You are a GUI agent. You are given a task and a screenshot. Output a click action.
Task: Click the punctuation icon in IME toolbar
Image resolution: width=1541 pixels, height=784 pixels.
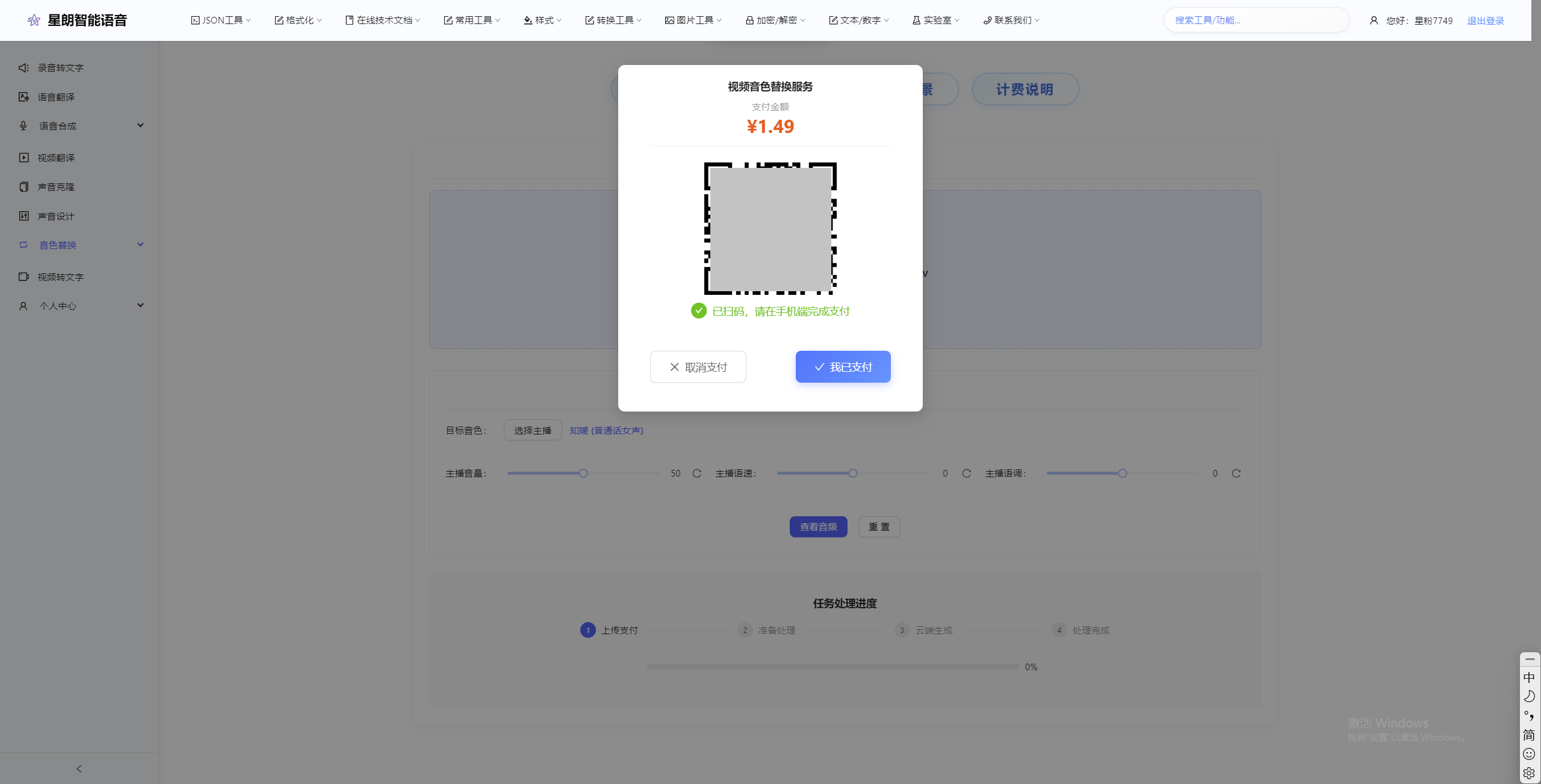pyautogui.click(x=1529, y=715)
